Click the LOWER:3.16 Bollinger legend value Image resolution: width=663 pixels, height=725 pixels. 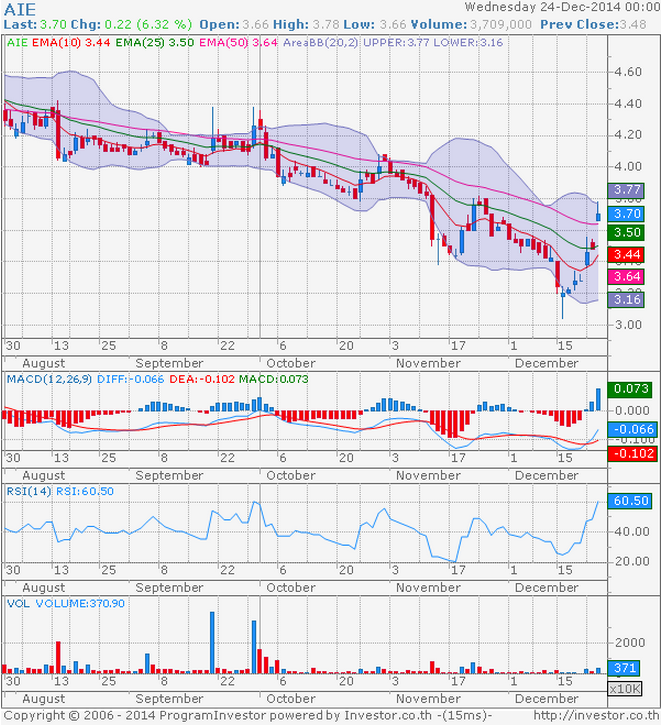(468, 43)
